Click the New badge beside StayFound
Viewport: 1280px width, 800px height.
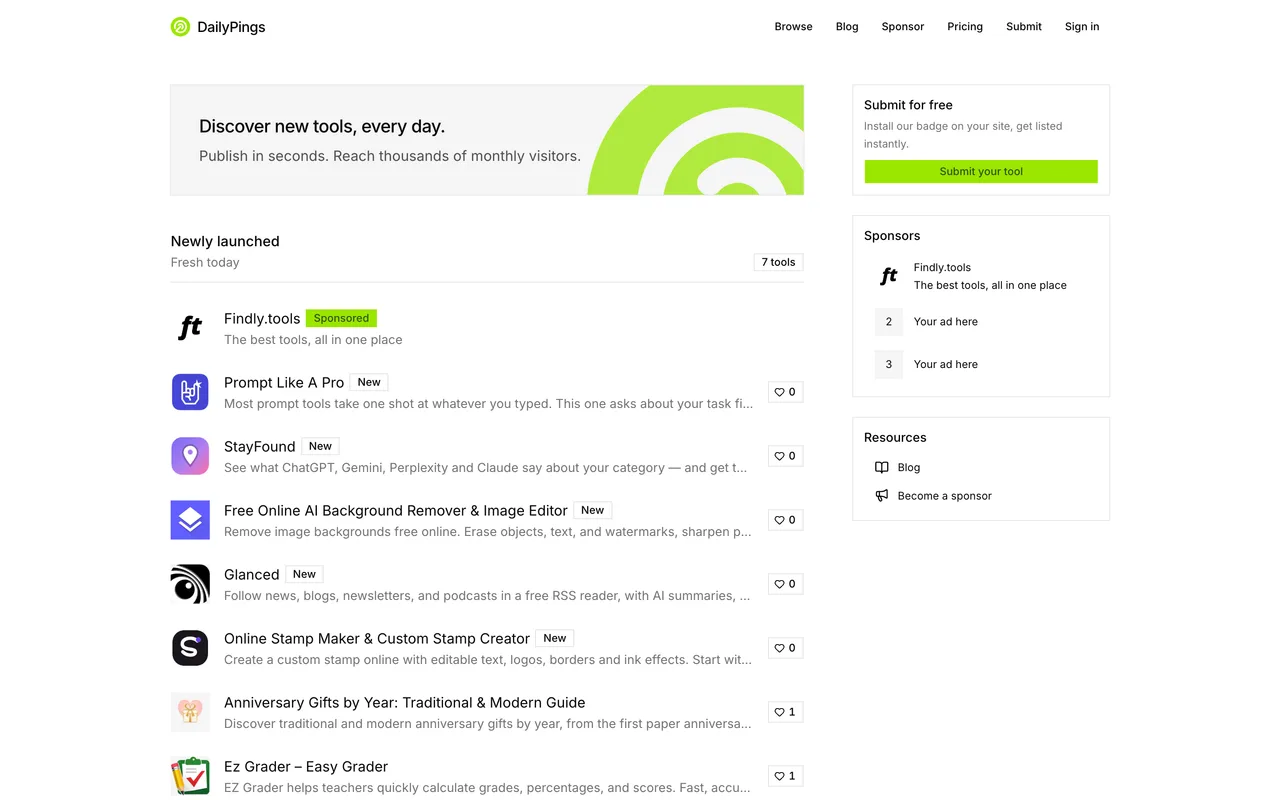(x=320, y=446)
